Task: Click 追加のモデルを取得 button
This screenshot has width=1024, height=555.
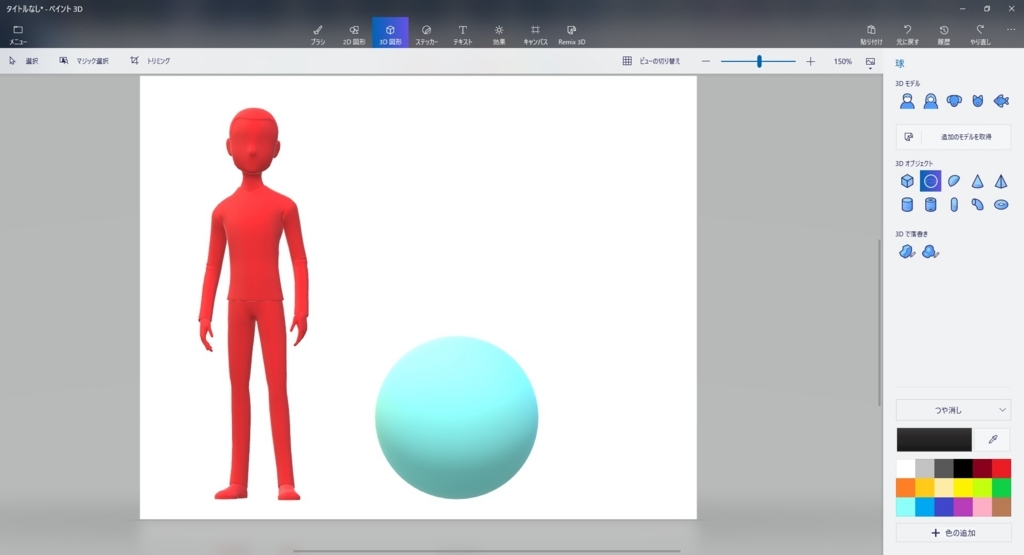Action: (x=953, y=137)
